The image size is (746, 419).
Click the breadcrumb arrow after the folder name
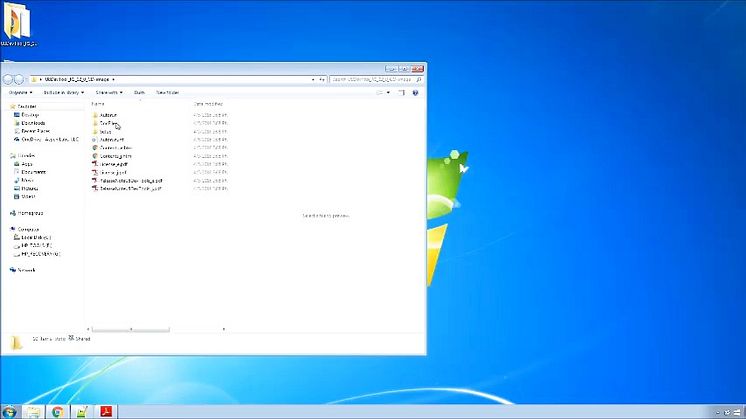click(113, 79)
